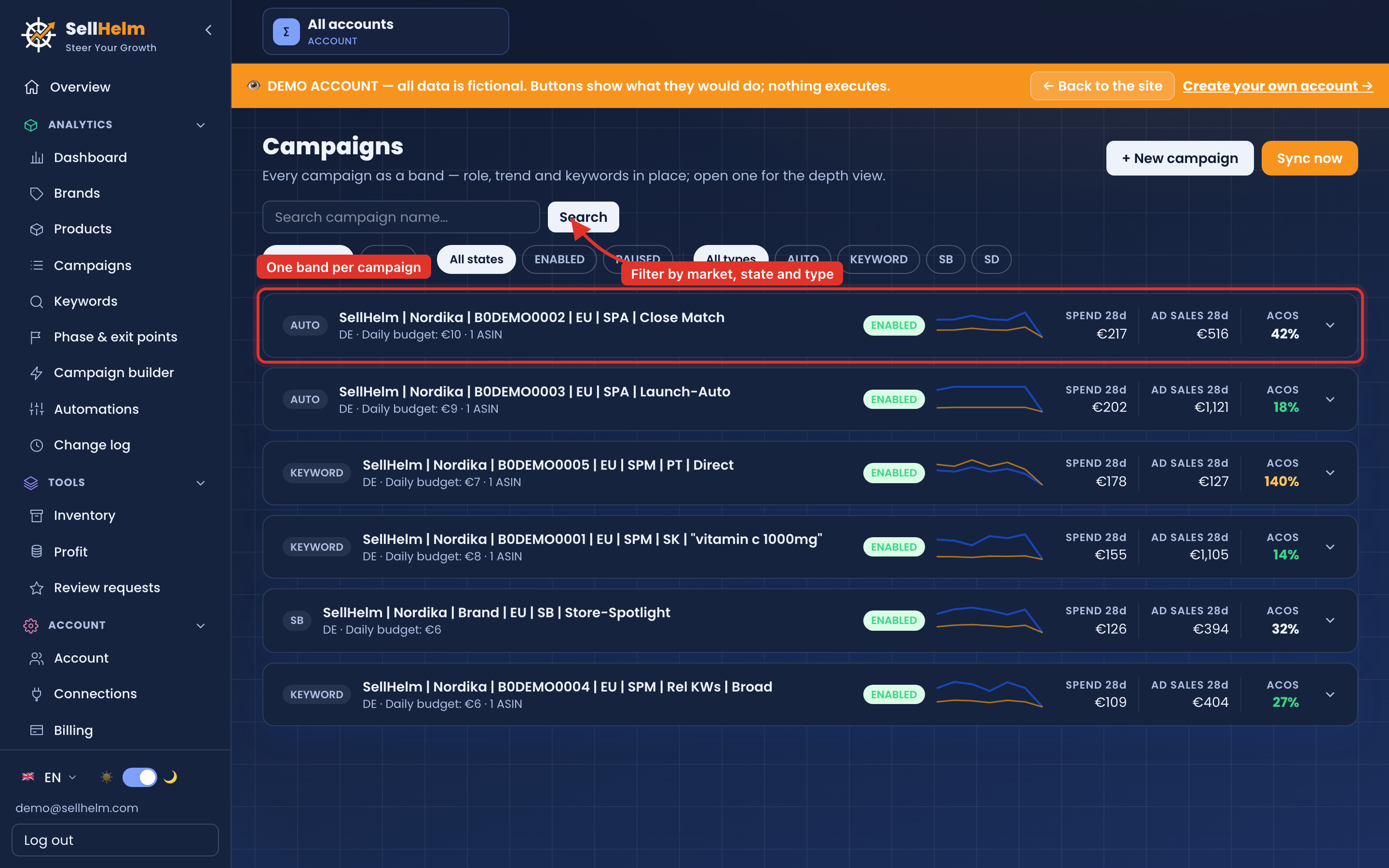The width and height of the screenshot is (1389, 868).
Task: Click the Connections plug icon
Action: point(37,694)
